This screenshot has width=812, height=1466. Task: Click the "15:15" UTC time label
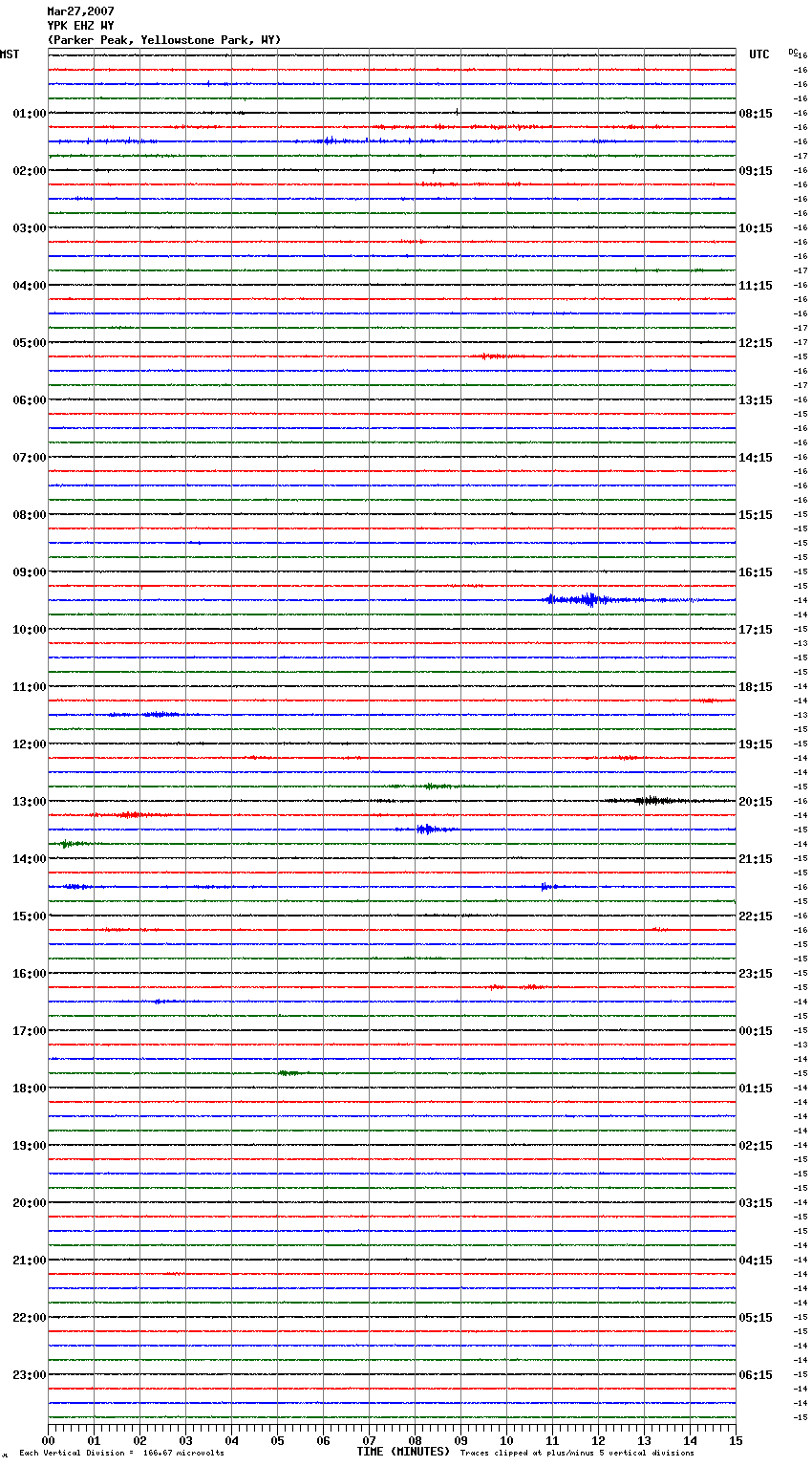pos(756,515)
